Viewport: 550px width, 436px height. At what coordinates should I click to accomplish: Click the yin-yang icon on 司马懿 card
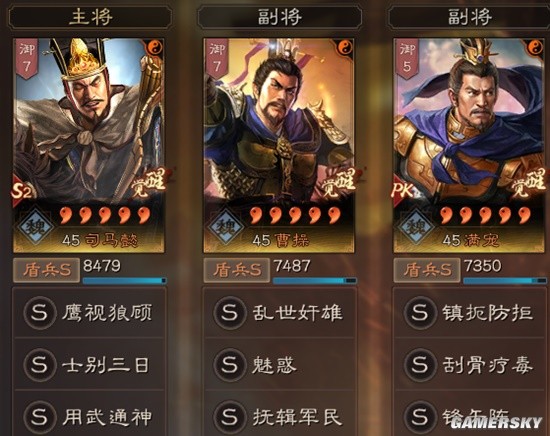pyautogui.click(x=155, y=47)
